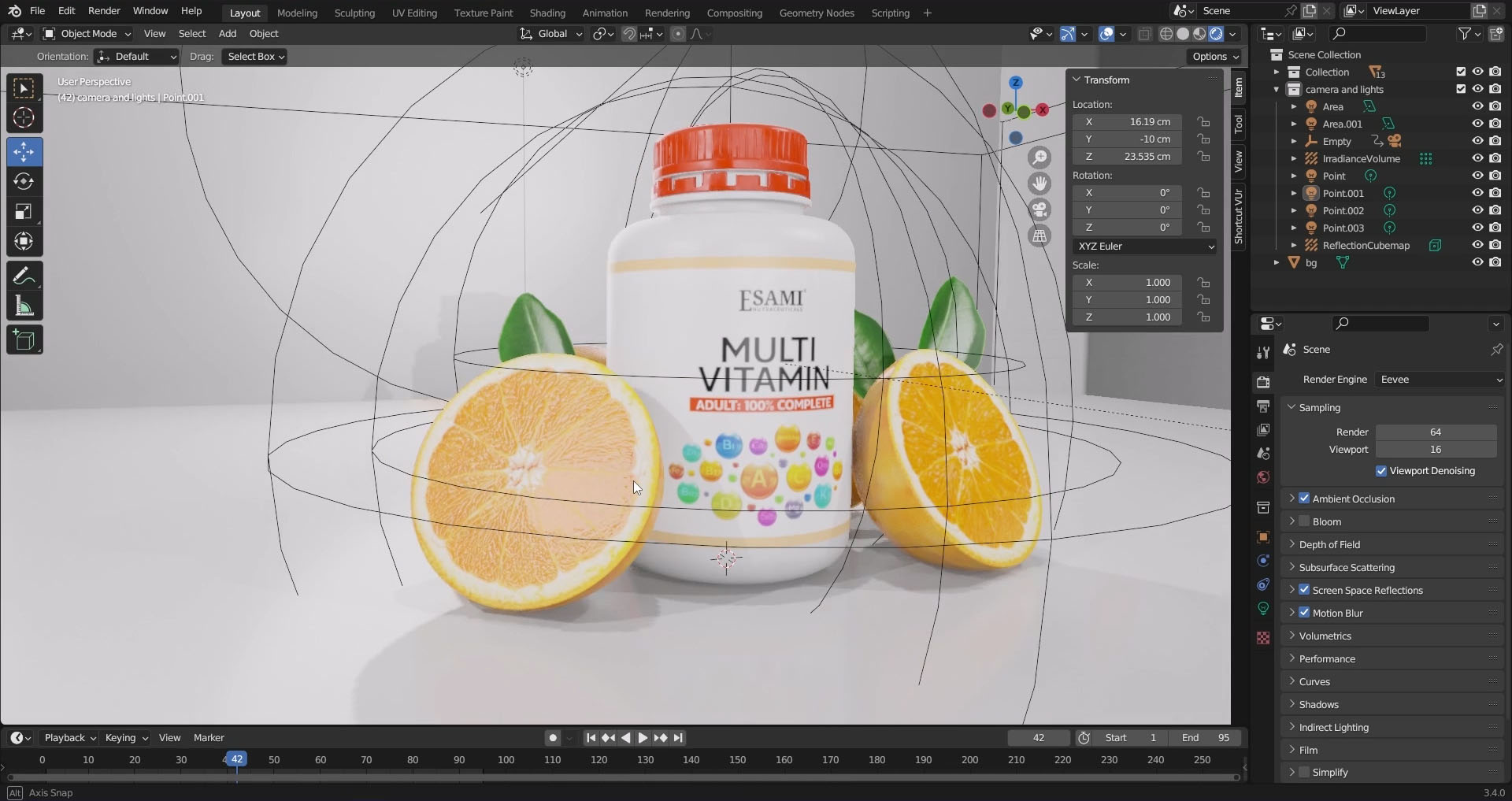
Task: Select the Measure tool
Action: coord(24,306)
